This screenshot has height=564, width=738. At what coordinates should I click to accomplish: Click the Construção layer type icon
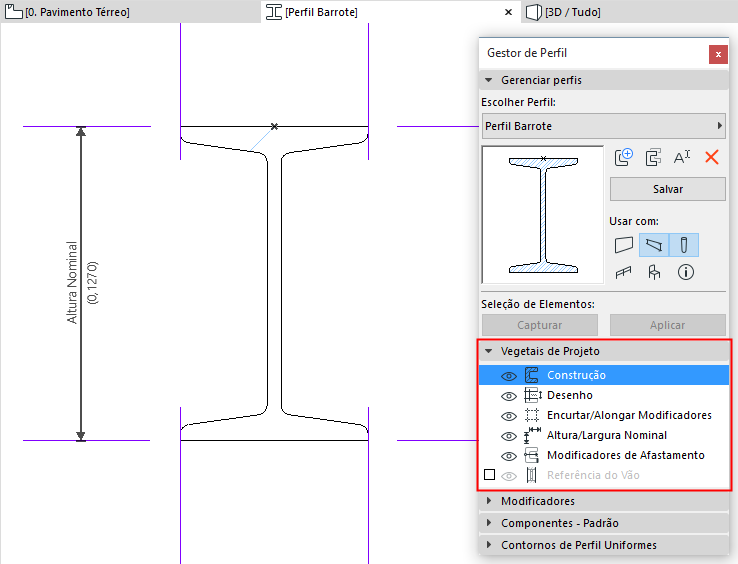click(532, 375)
